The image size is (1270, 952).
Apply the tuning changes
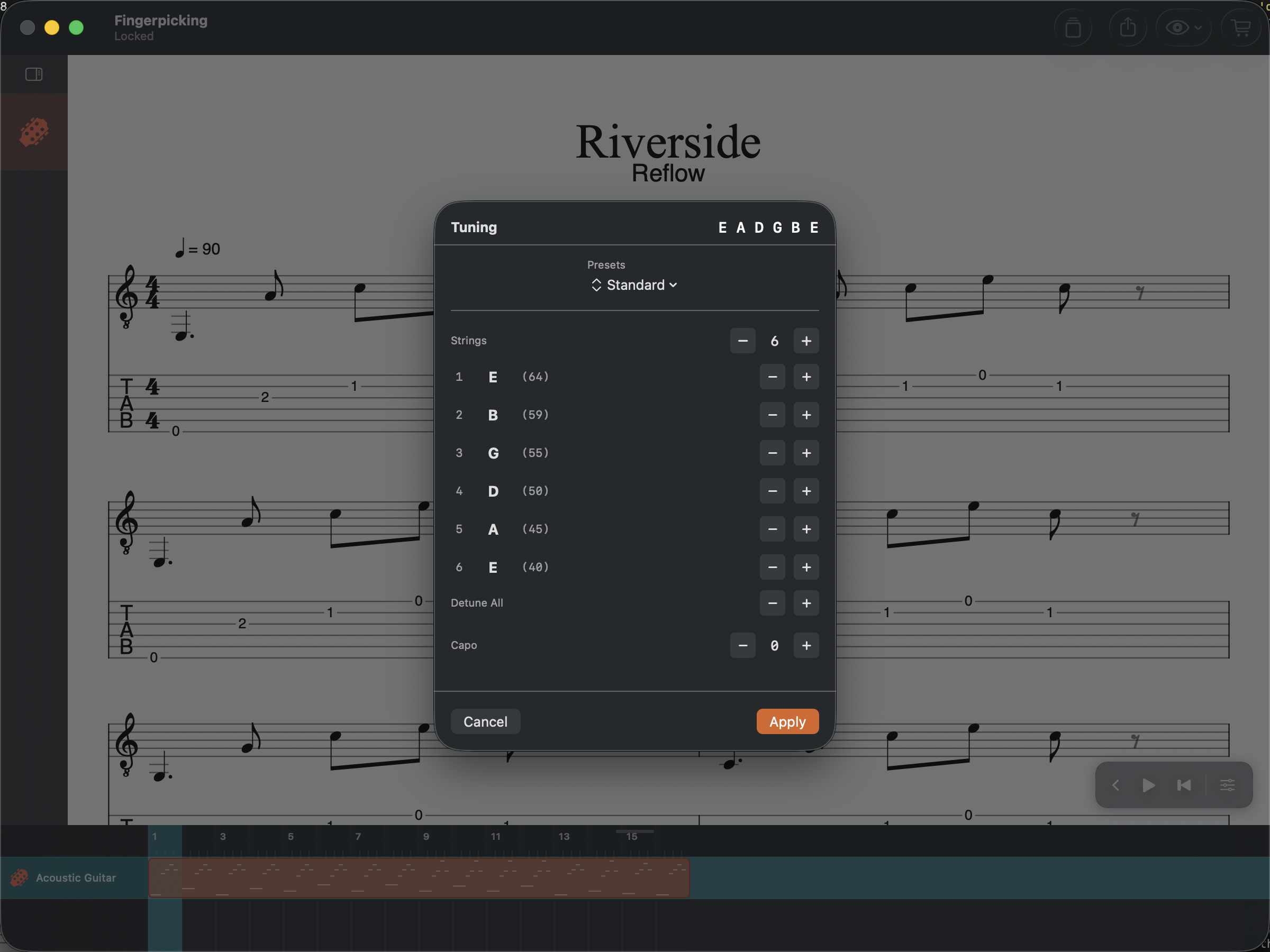tap(787, 721)
